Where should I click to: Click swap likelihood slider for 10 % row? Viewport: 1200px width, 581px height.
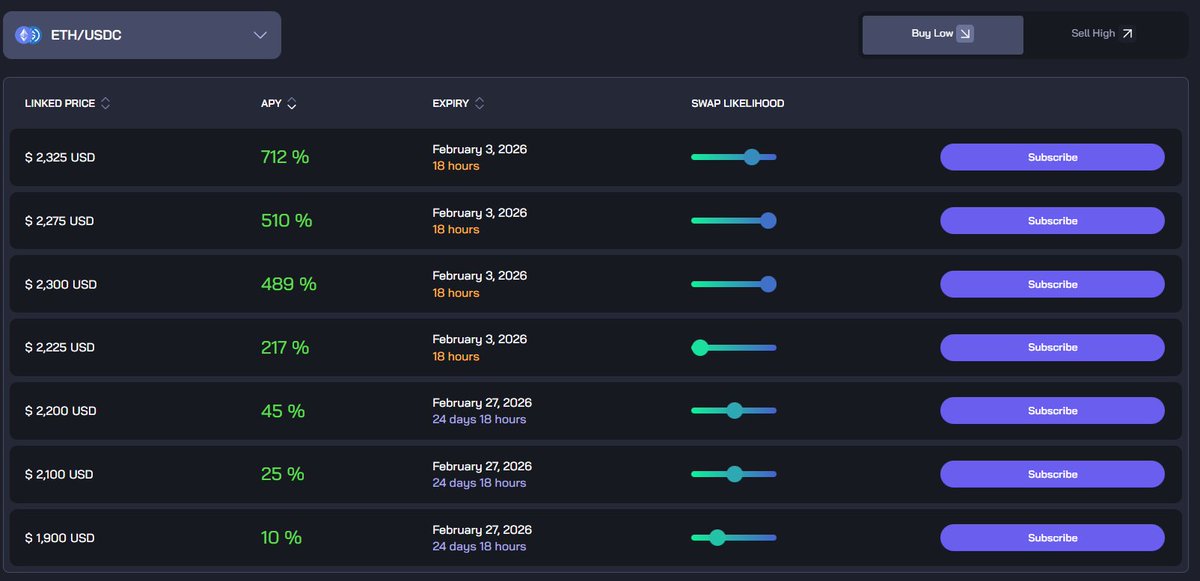[734, 538]
